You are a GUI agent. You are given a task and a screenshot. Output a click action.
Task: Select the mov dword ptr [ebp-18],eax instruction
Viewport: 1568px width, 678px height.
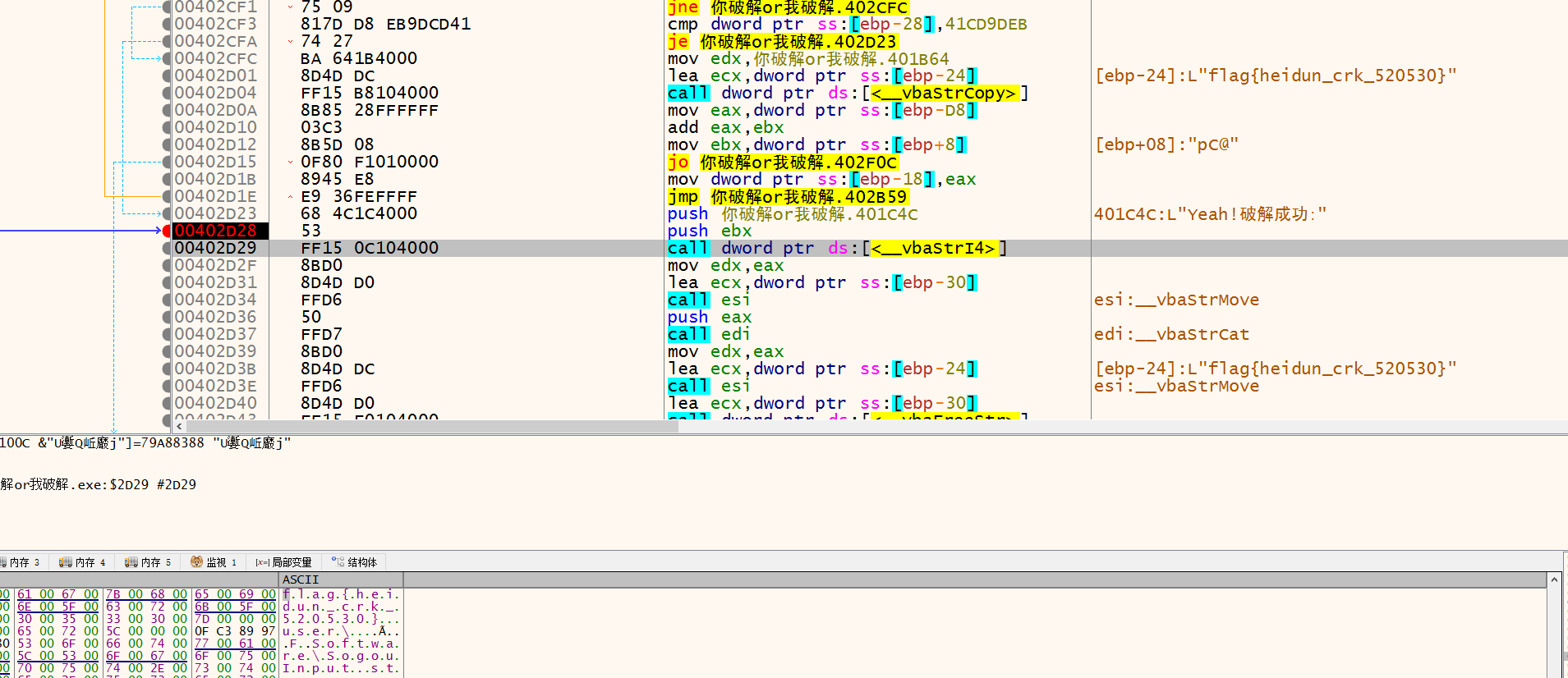coord(821,179)
